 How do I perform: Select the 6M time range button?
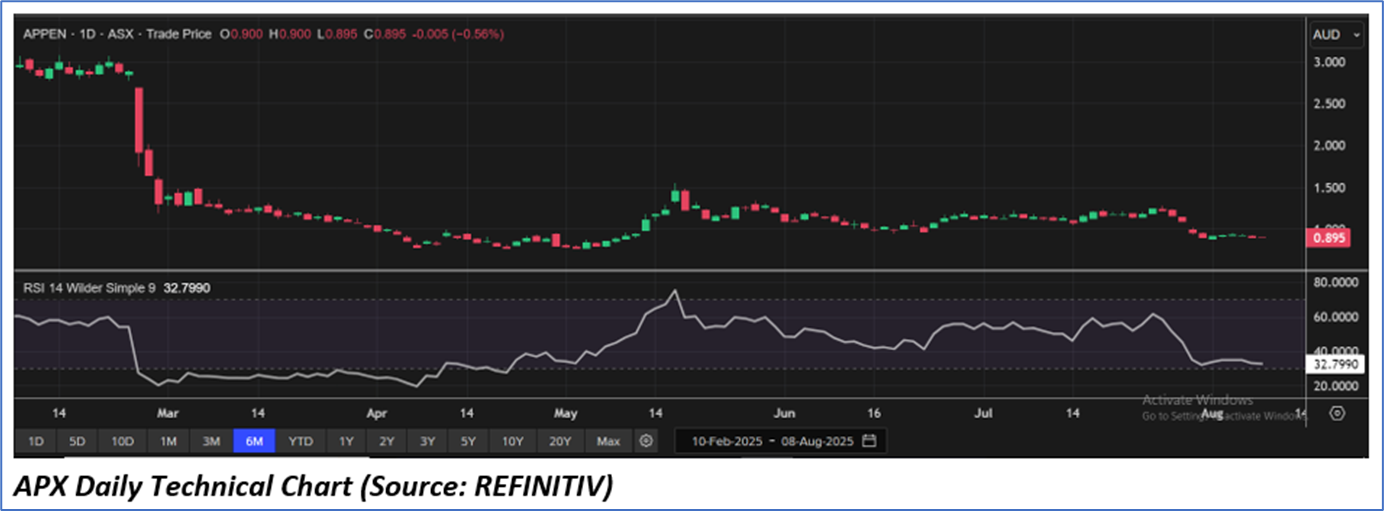click(254, 441)
